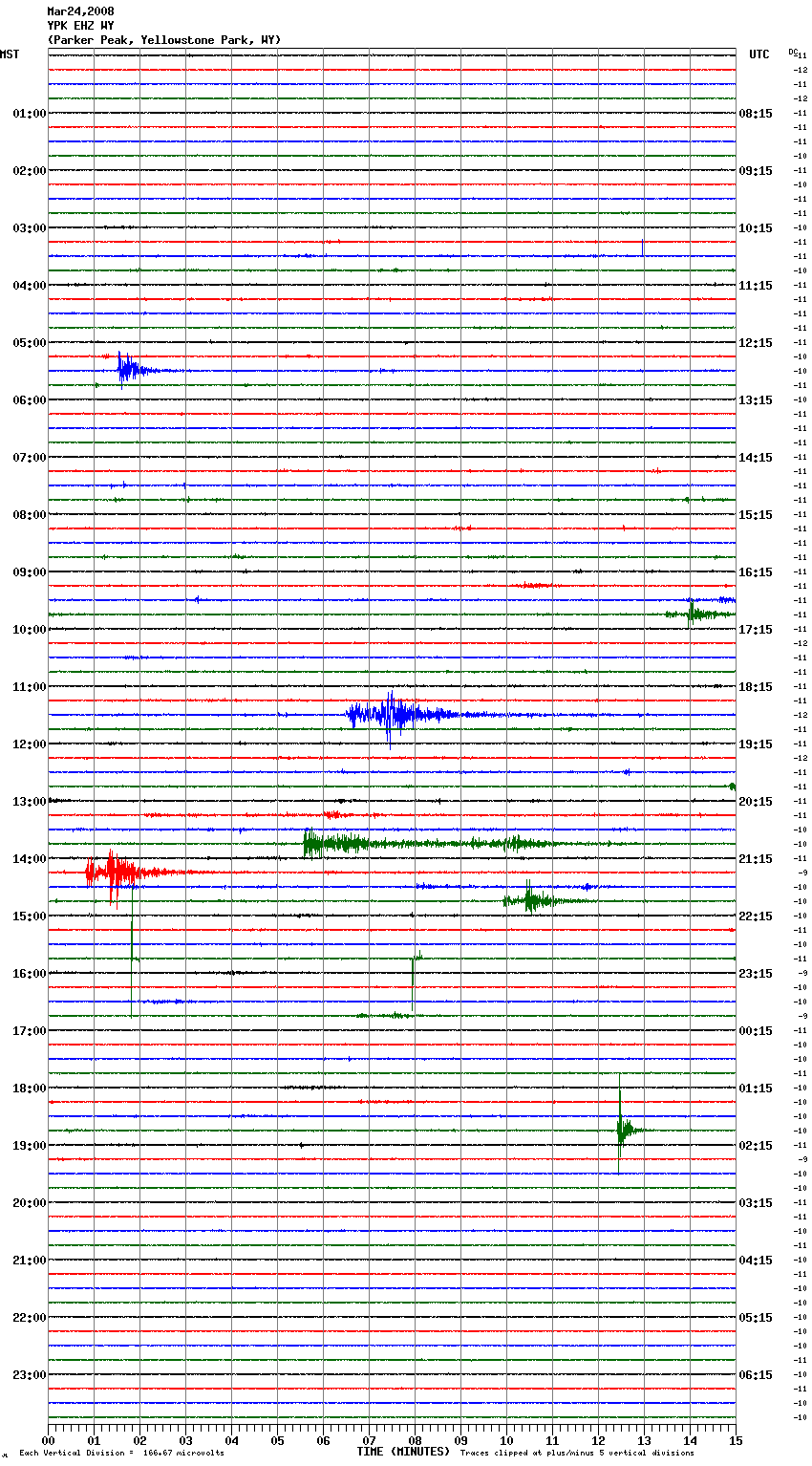Click the long green event before 14:00 MST
Screen dimensions: 812x1466
(x=430, y=843)
